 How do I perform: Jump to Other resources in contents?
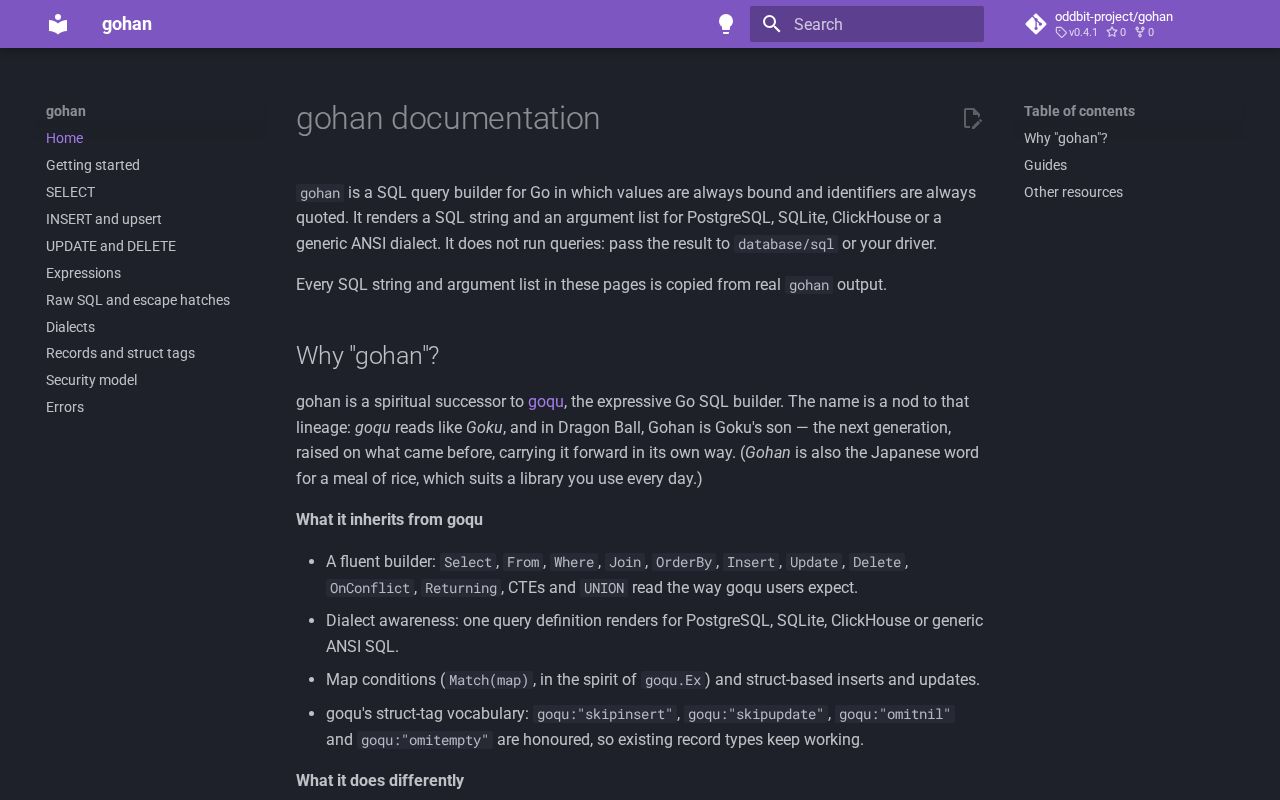pyautogui.click(x=1073, y=192)
